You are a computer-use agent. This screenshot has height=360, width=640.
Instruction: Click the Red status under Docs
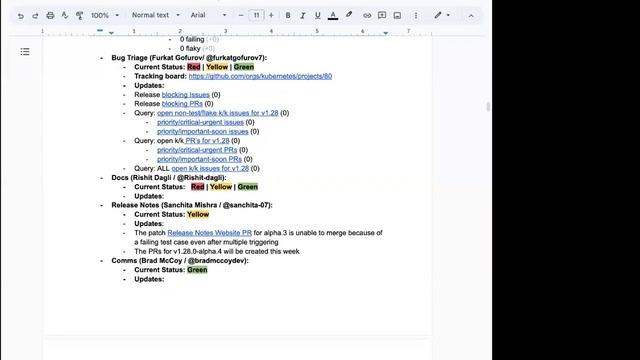tap(197, 187)
